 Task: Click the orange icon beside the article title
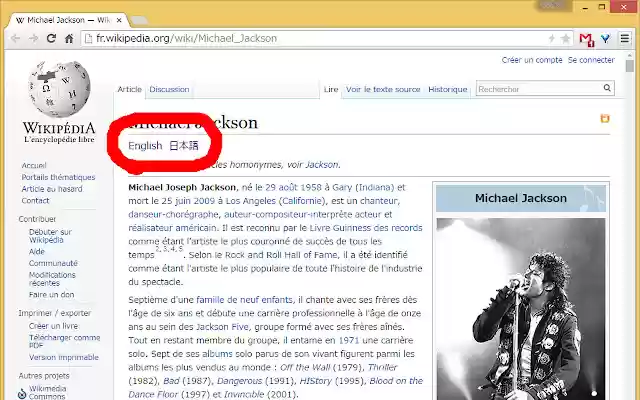click(605, 118)
